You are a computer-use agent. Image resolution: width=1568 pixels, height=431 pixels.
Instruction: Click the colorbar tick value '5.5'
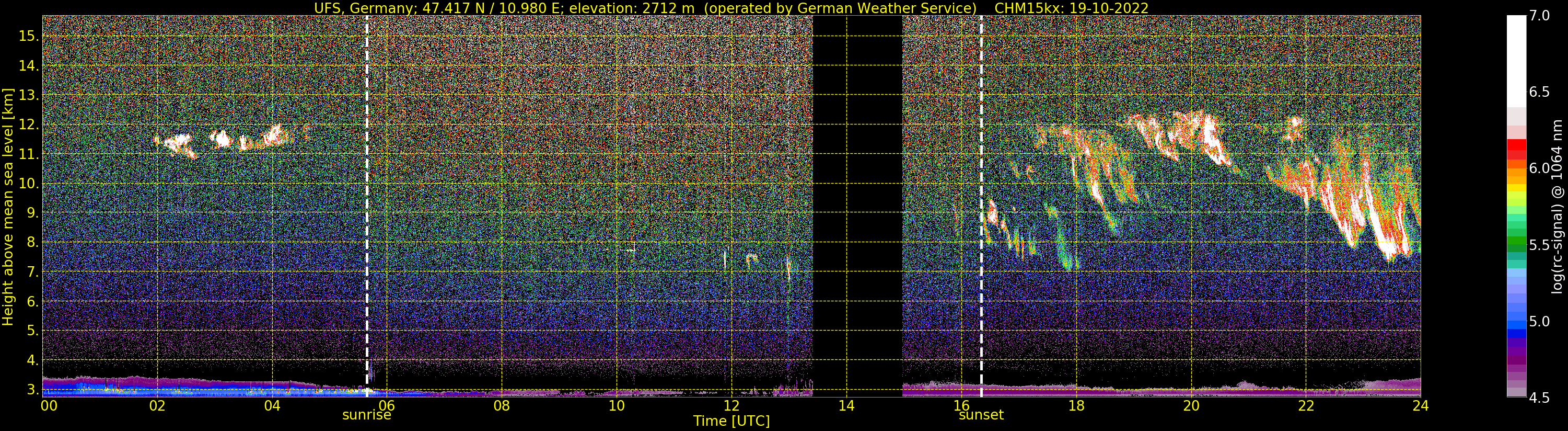1540,245
